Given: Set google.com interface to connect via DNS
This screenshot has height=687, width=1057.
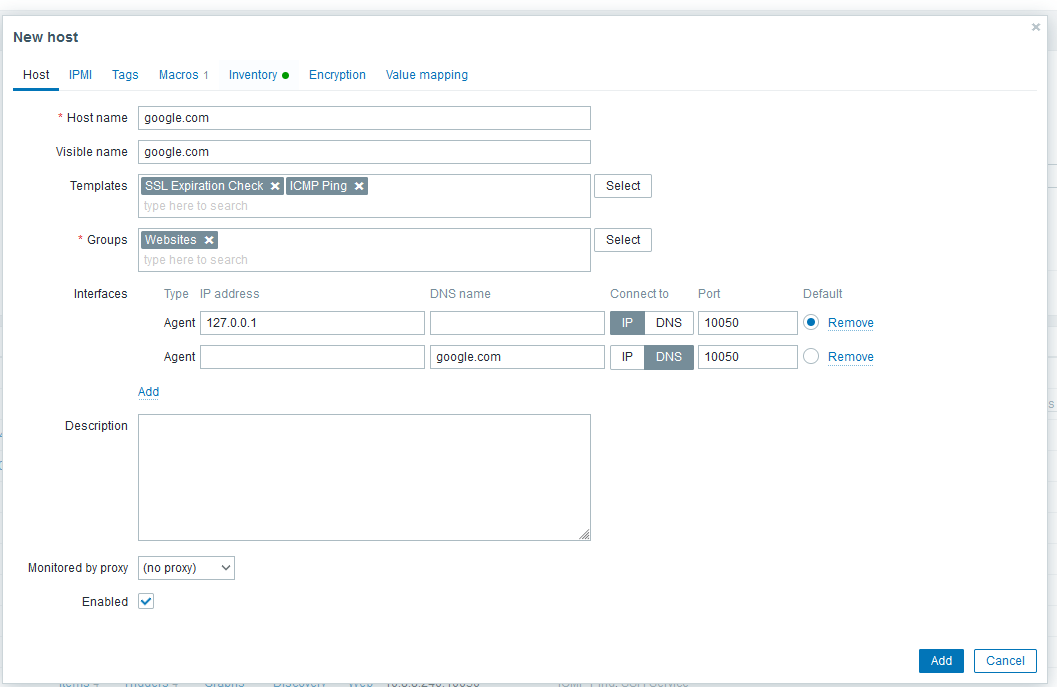Looking at the screenshot, I should [669, 357].
